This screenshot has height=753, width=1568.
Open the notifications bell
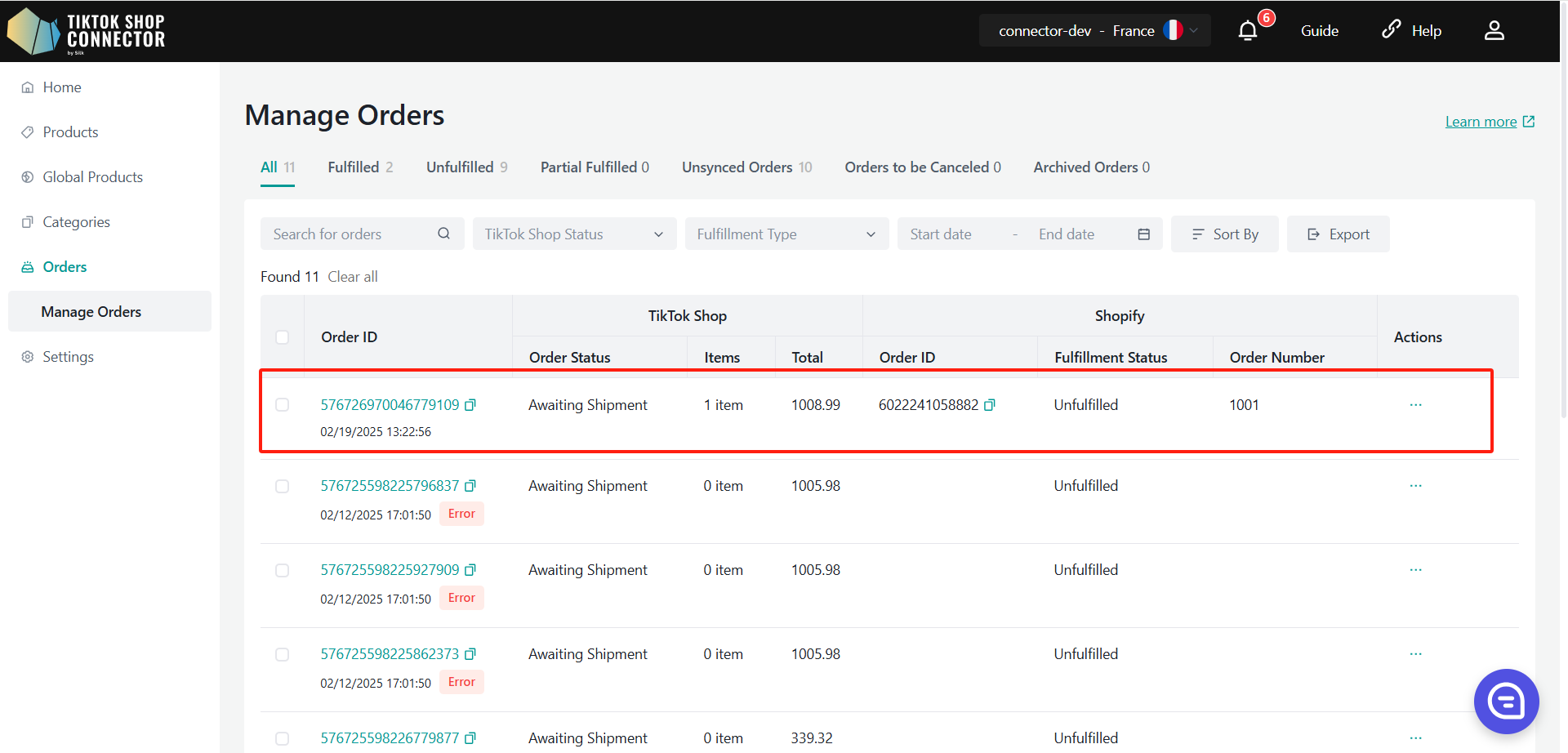point(1248,31)
